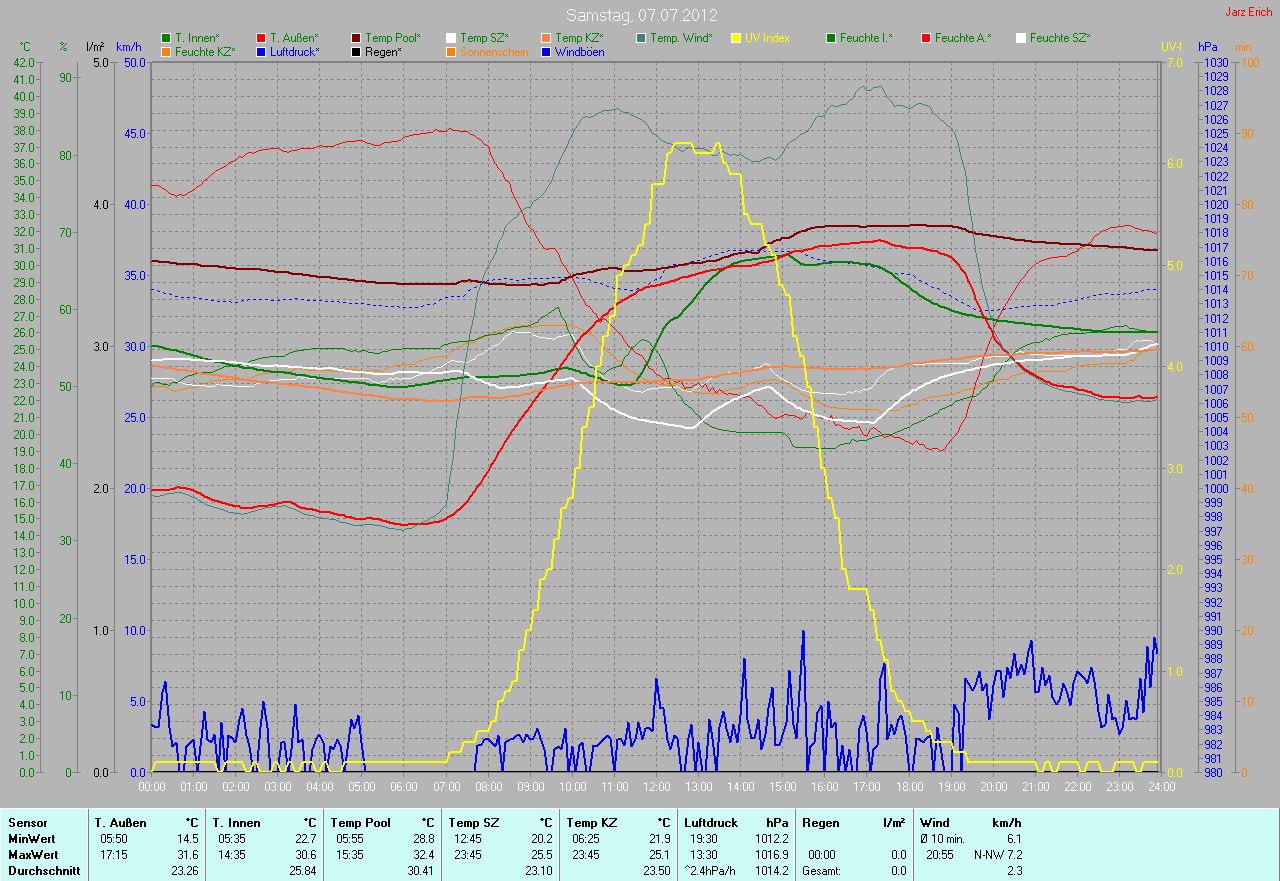Click the 'Sonnenschein' legend label
The image size is (1280, 881).
pyautogui.click(x=494, y=51)
